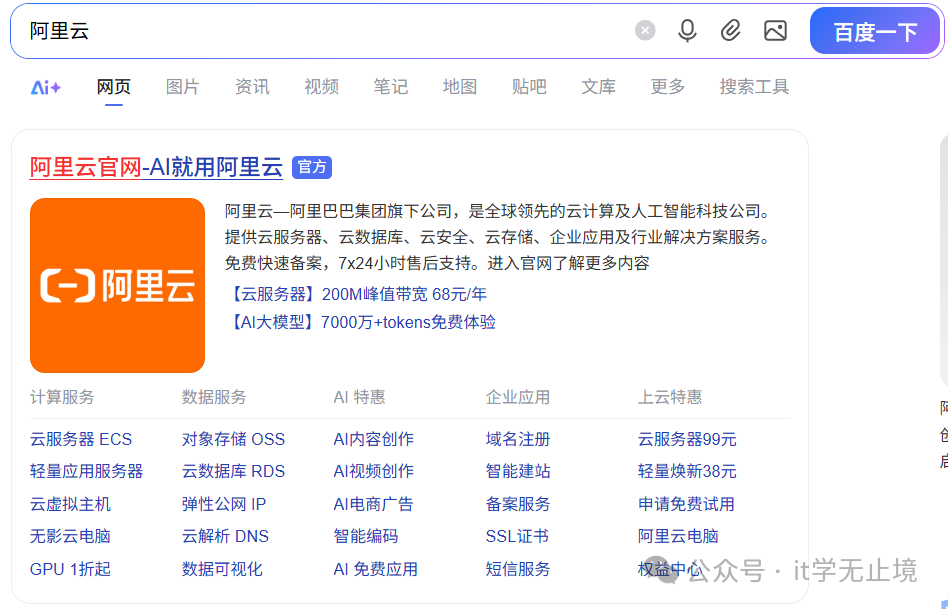Click the 企业应用 column heading
The width and height of the screenshot is (948, 609).
point(518,397)
